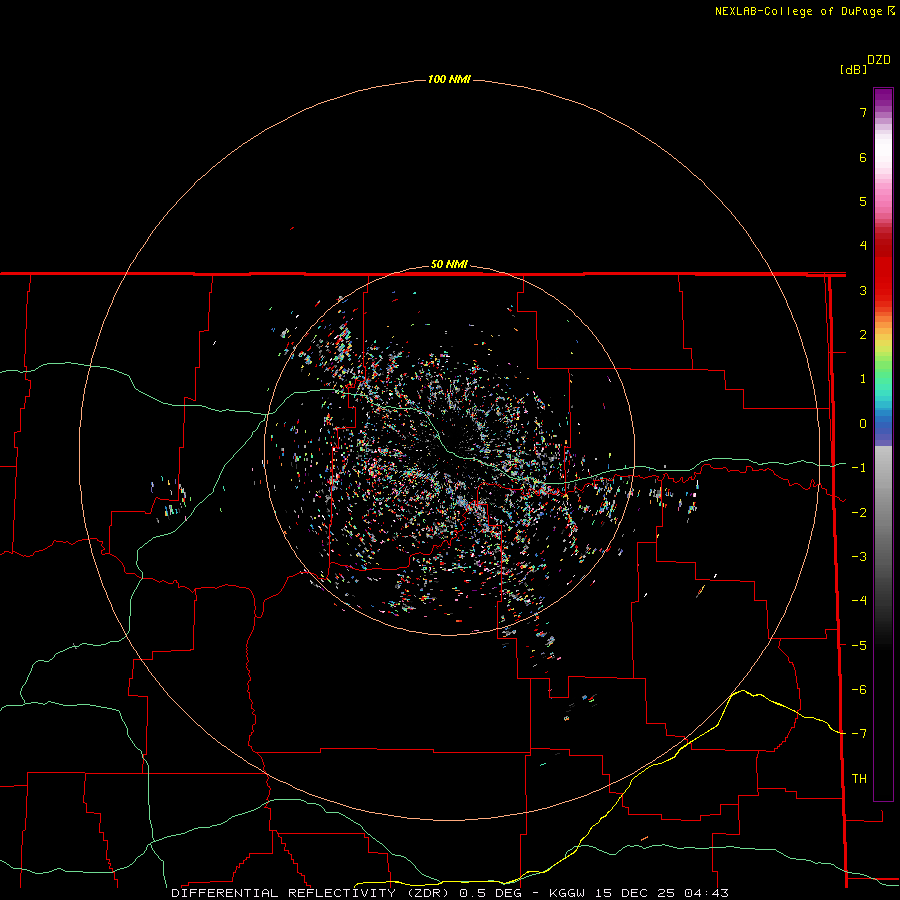Click the DIFFERENTIAL REFLECTIVITY (ZDR) caption text
Screen dimensions: 900x900
(310, 893)
